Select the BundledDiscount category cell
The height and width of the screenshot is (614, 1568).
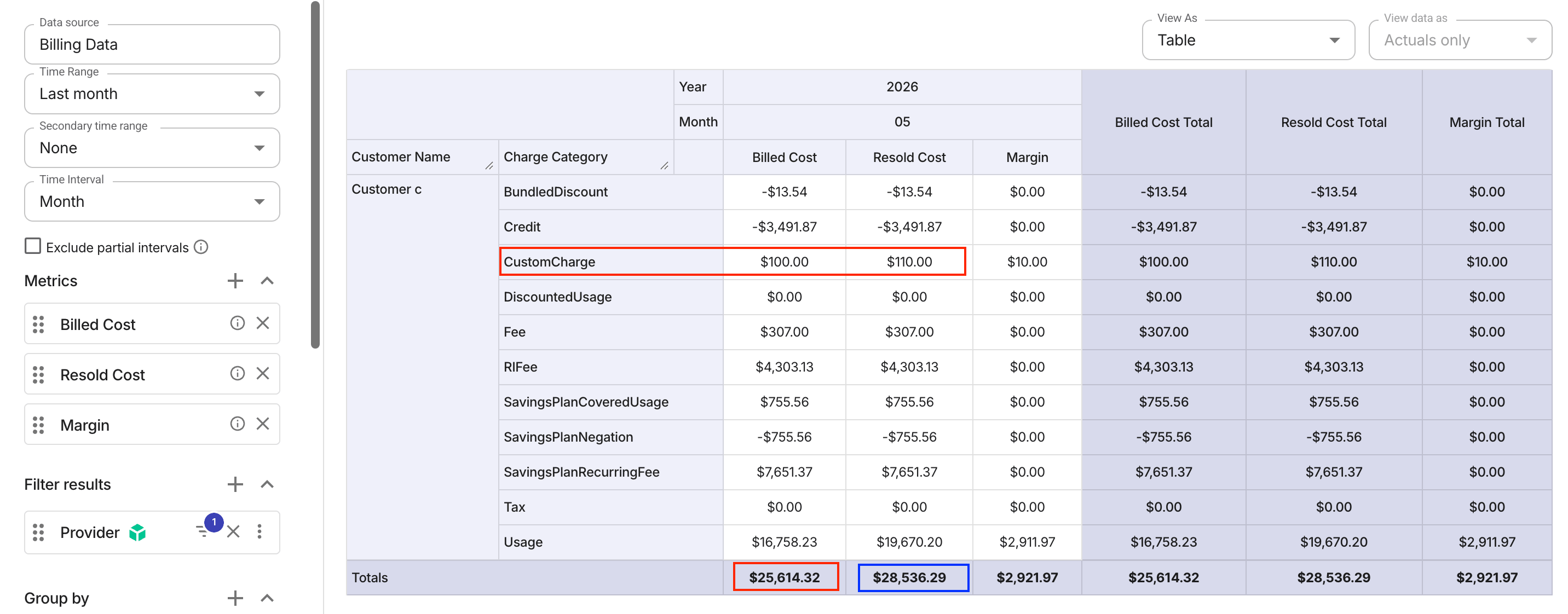[x=611, y=192]
